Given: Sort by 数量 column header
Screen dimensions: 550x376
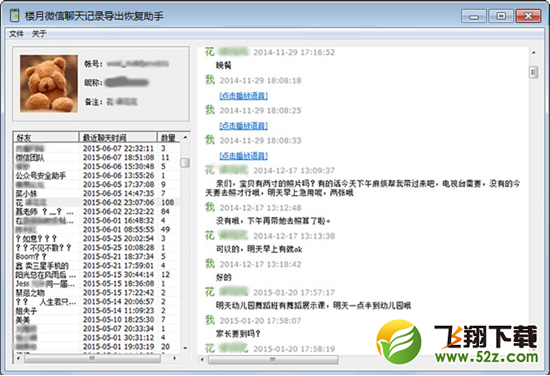Looking at the screenshot, I should (169, 137).
